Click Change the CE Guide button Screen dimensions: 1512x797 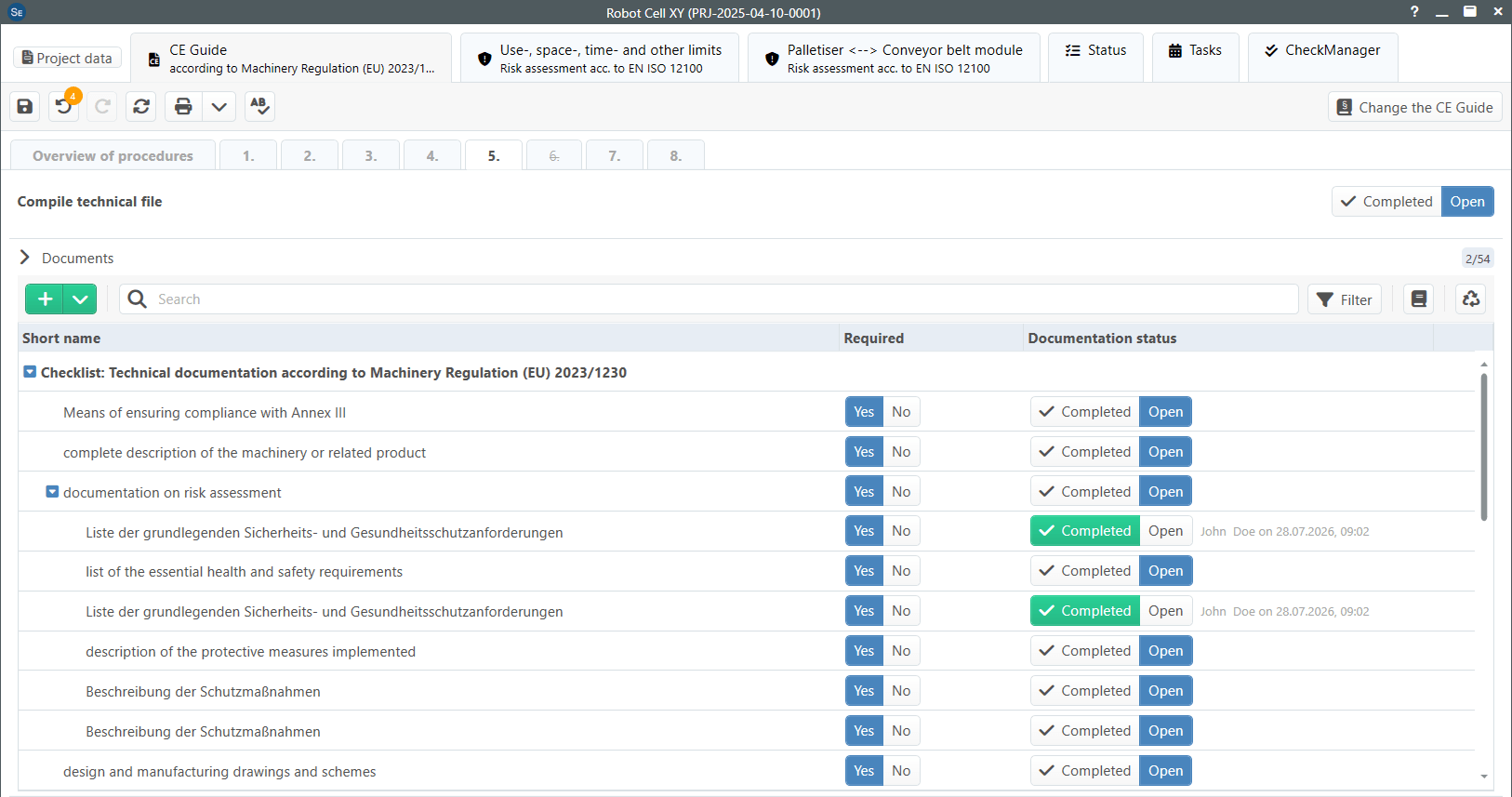(x=1414, y=108)
